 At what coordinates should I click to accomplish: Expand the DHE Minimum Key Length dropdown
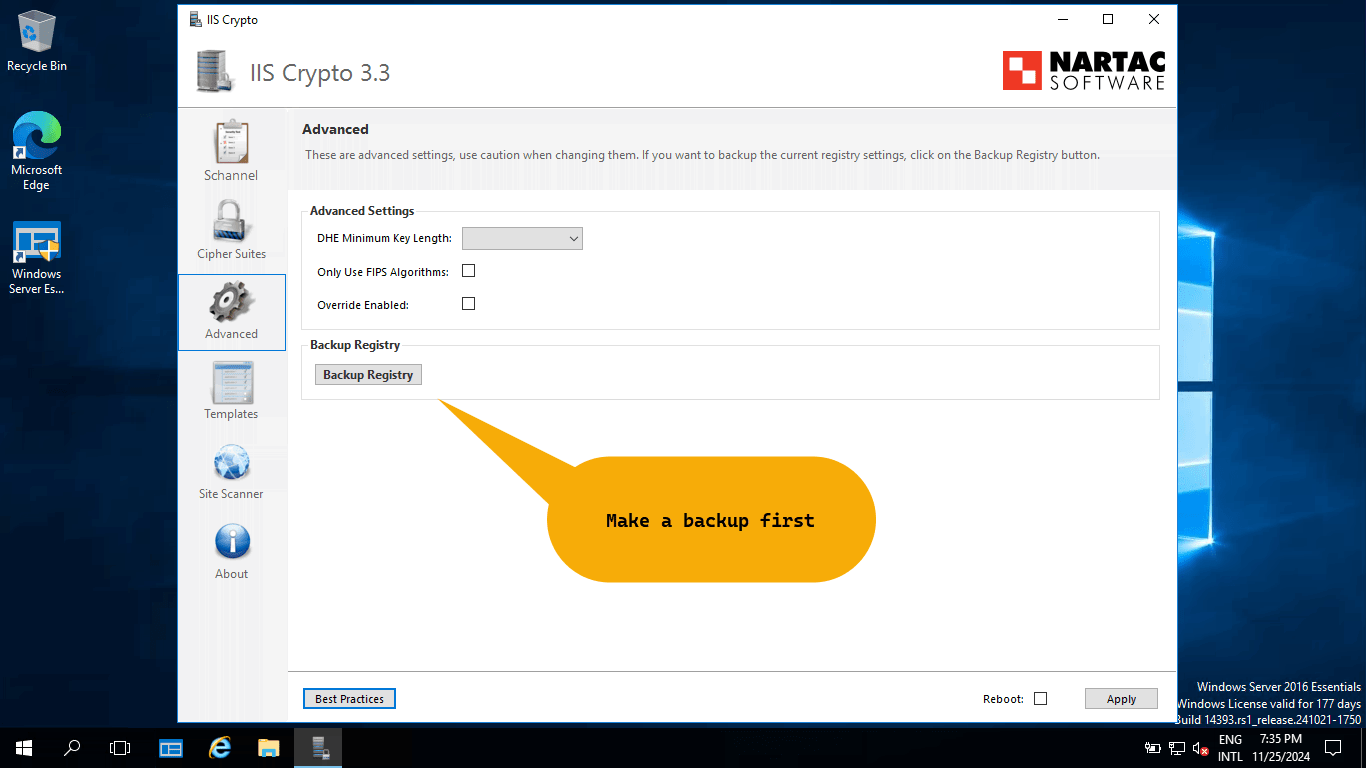[522, 238]
